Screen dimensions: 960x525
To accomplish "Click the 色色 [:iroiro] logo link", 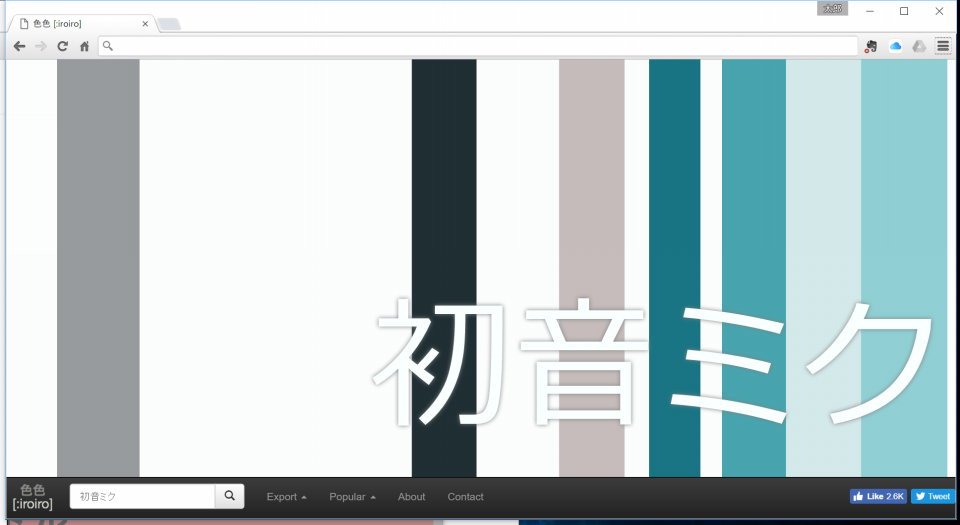I will point(32,497).
